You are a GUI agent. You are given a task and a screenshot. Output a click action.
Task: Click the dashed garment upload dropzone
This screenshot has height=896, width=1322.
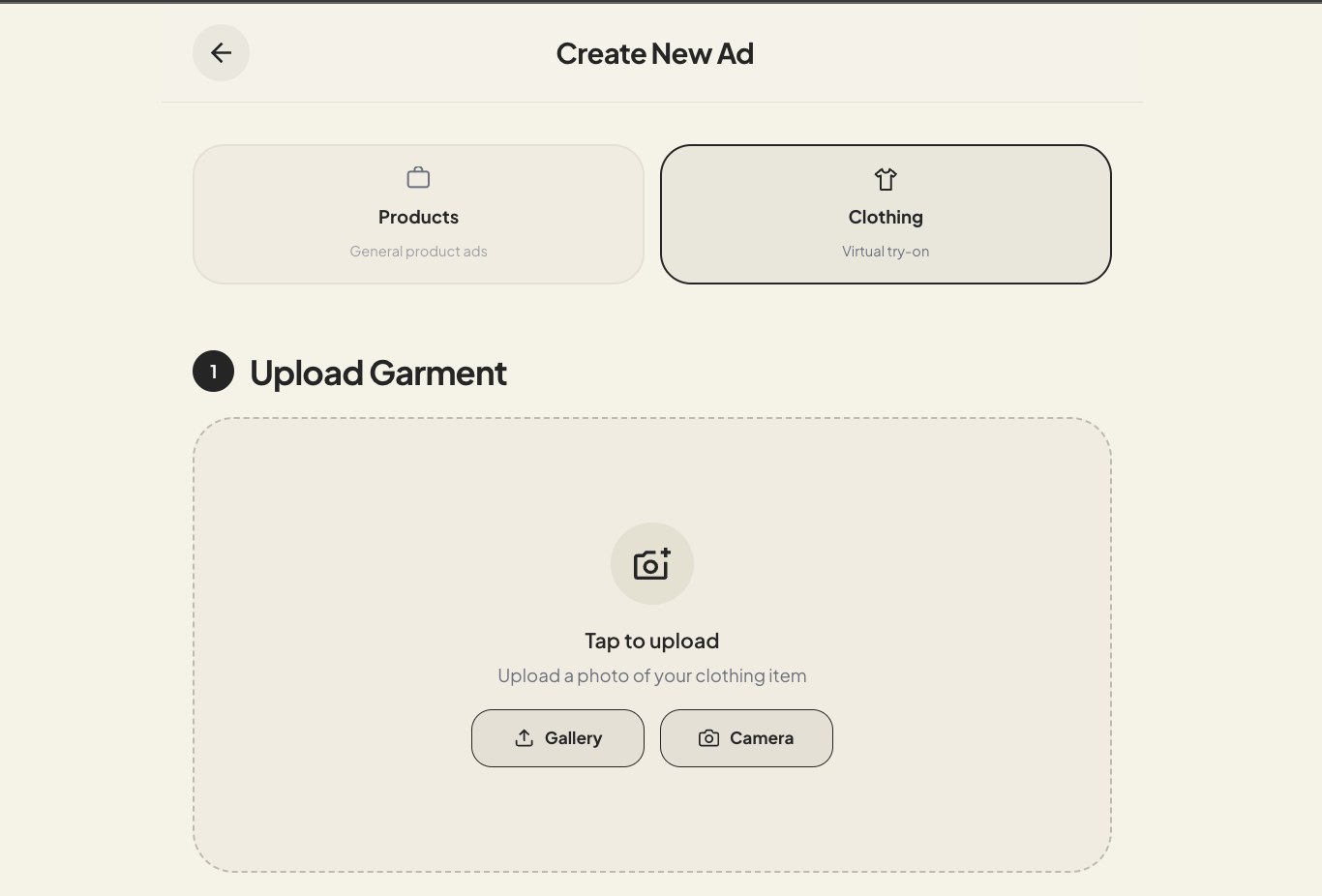652,645
